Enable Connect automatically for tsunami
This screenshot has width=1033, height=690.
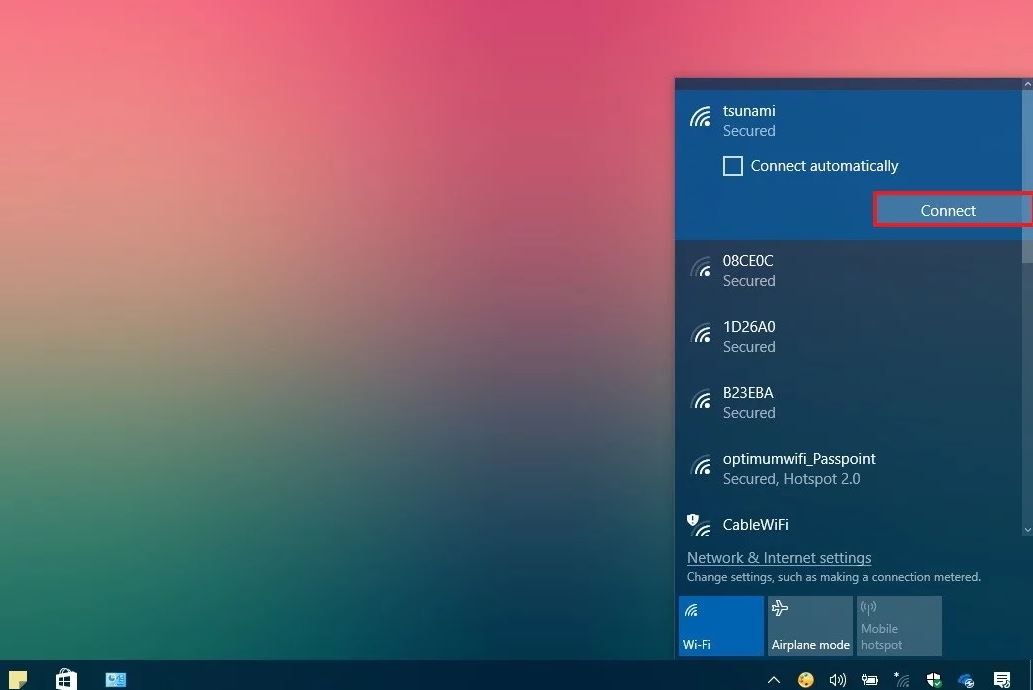[733, 166]
